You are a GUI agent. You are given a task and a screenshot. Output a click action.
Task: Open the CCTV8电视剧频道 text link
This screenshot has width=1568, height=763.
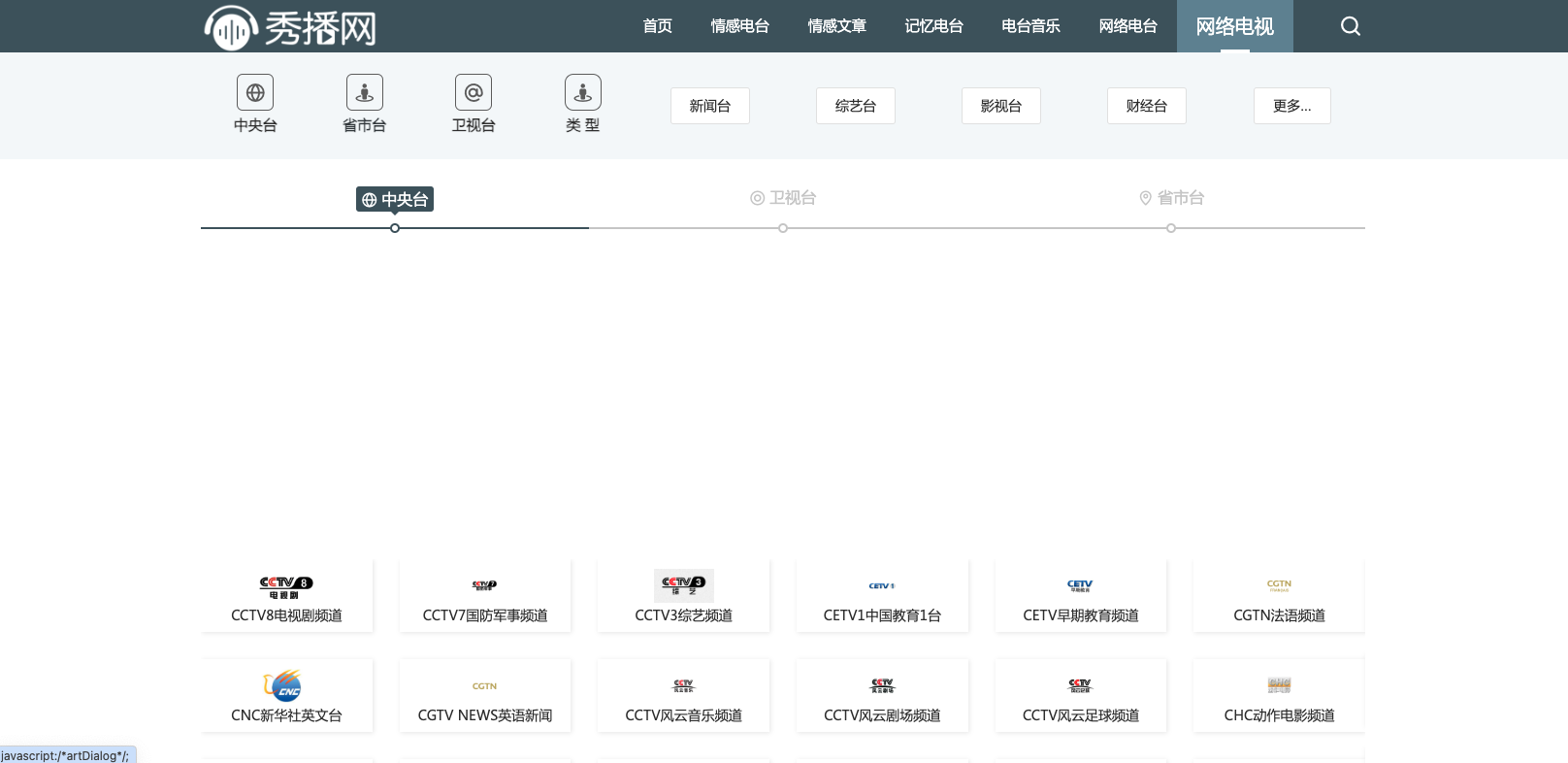coord(286,615)
